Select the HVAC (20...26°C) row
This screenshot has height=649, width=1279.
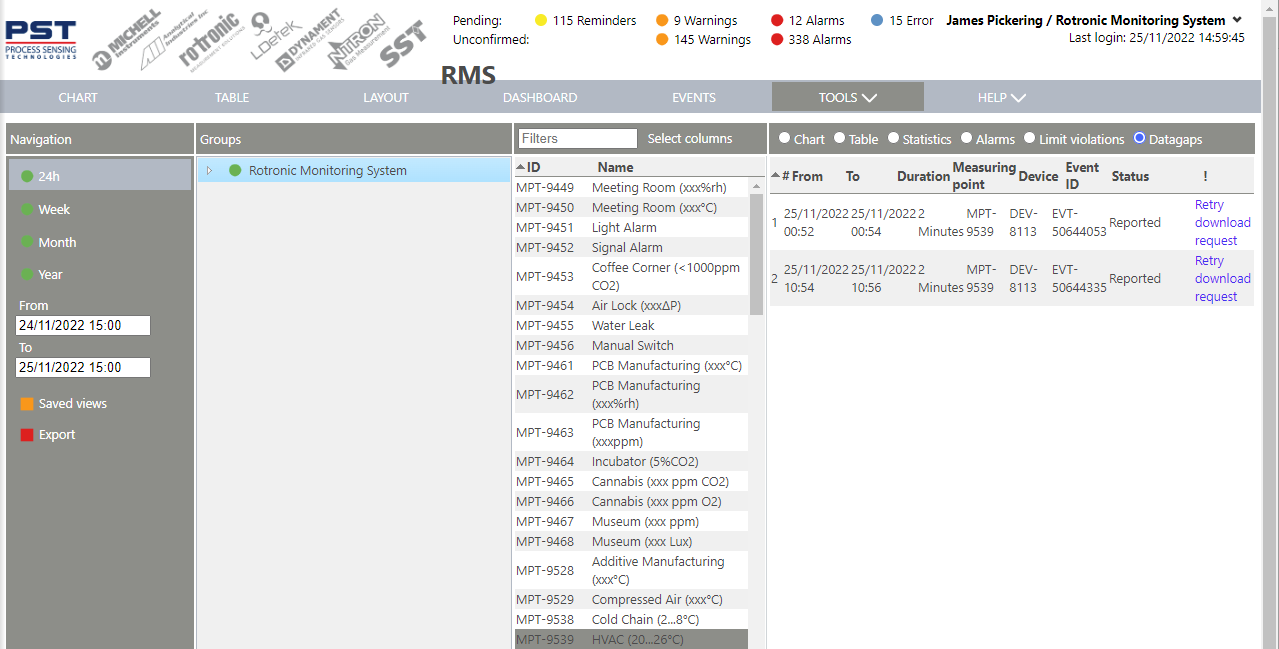pos(631,639)
